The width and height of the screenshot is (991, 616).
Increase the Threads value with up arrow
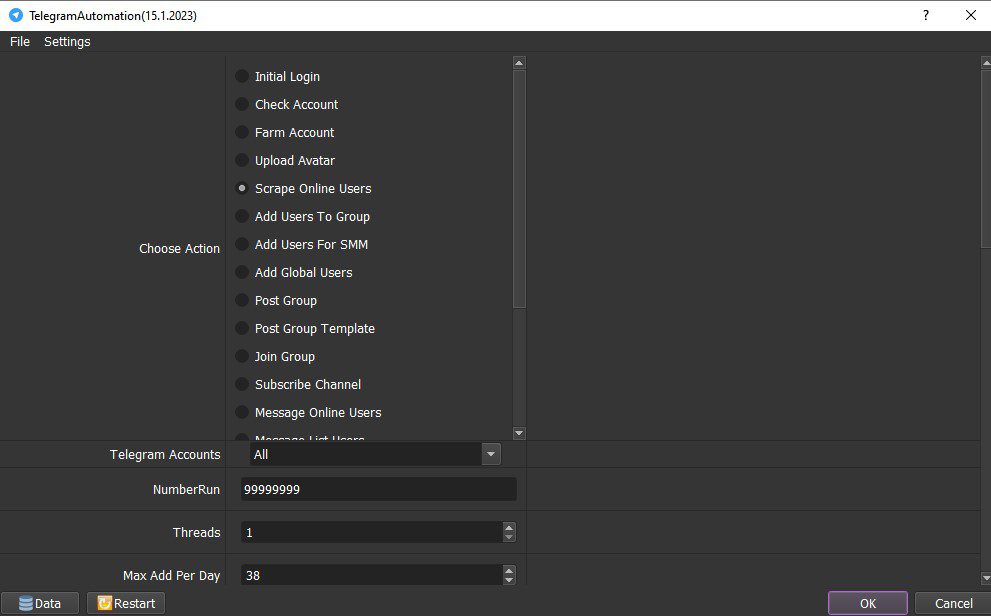[509, 527]
